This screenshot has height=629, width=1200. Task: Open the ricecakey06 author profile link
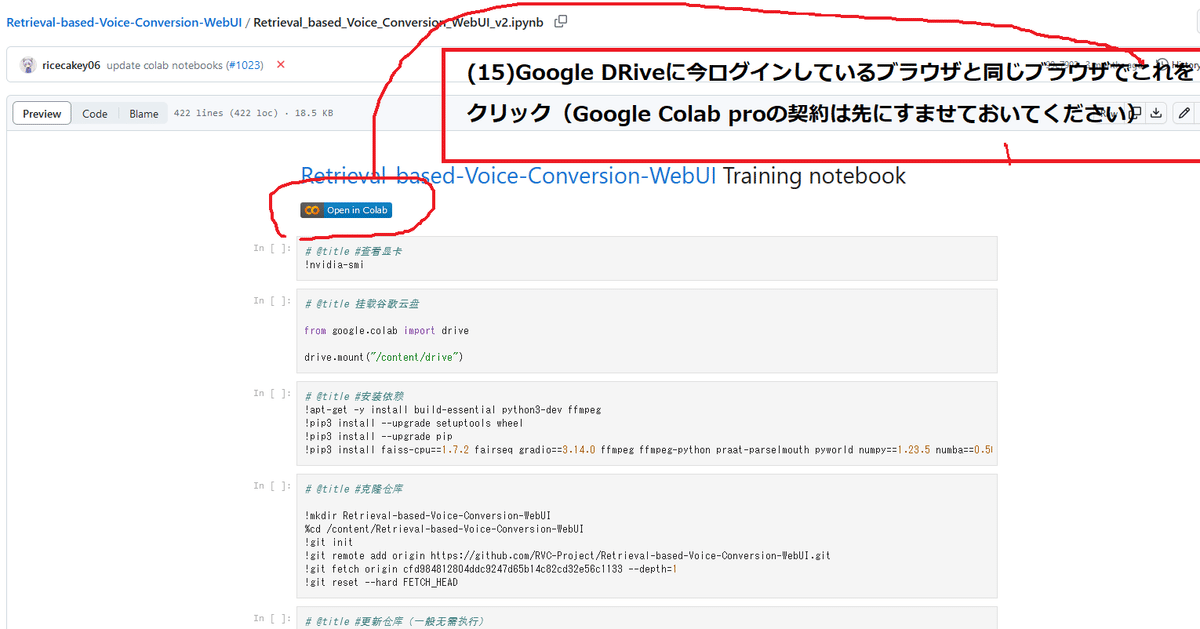[x=71, y=65]
